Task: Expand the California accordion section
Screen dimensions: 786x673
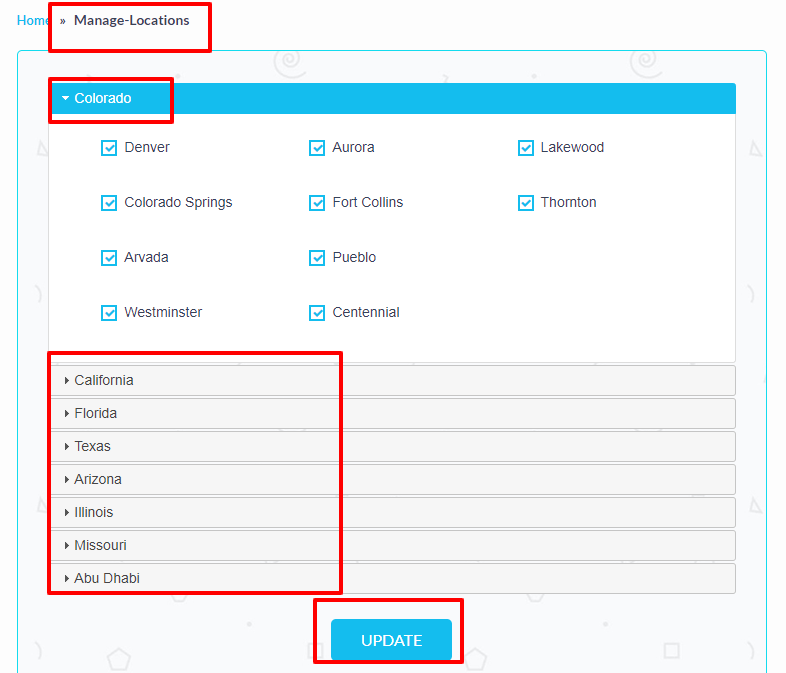Action: point(103,381)
